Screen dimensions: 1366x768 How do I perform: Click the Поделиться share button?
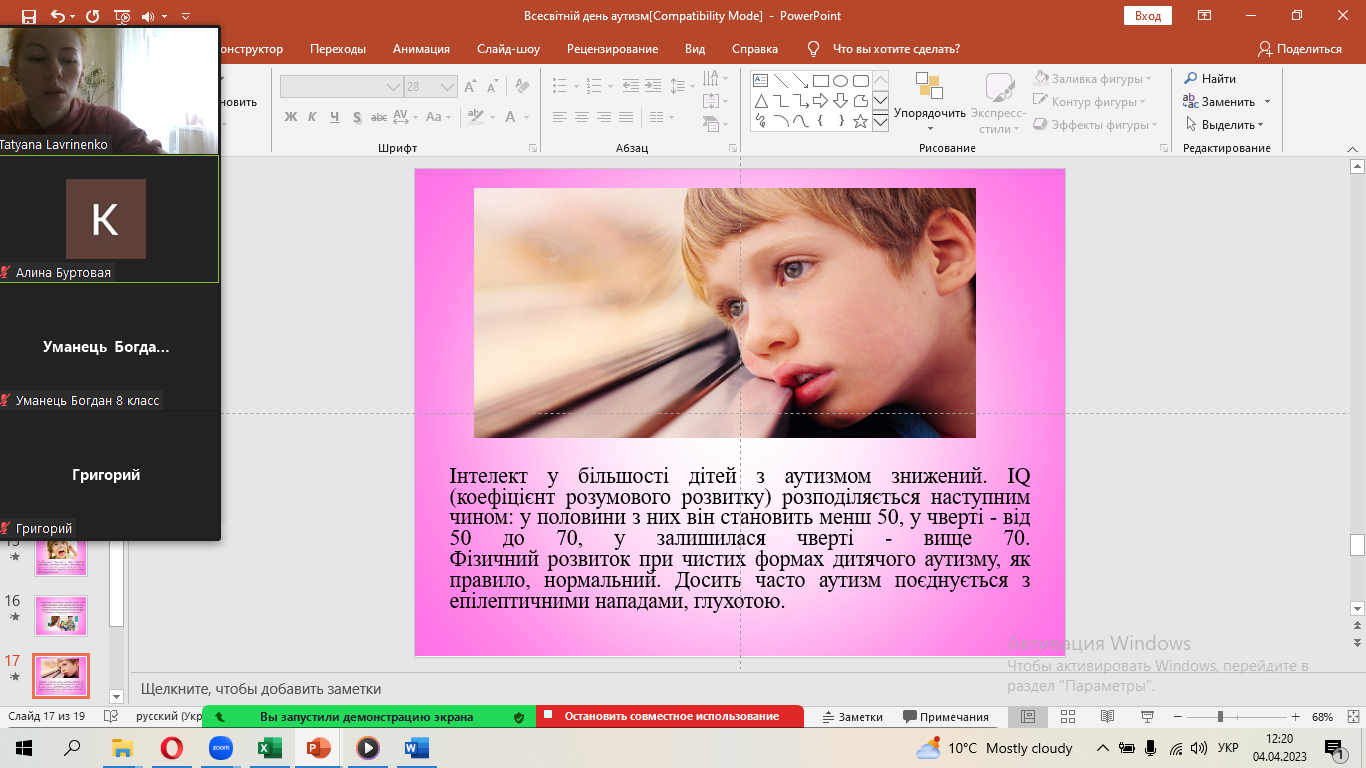pos(1300,48)
